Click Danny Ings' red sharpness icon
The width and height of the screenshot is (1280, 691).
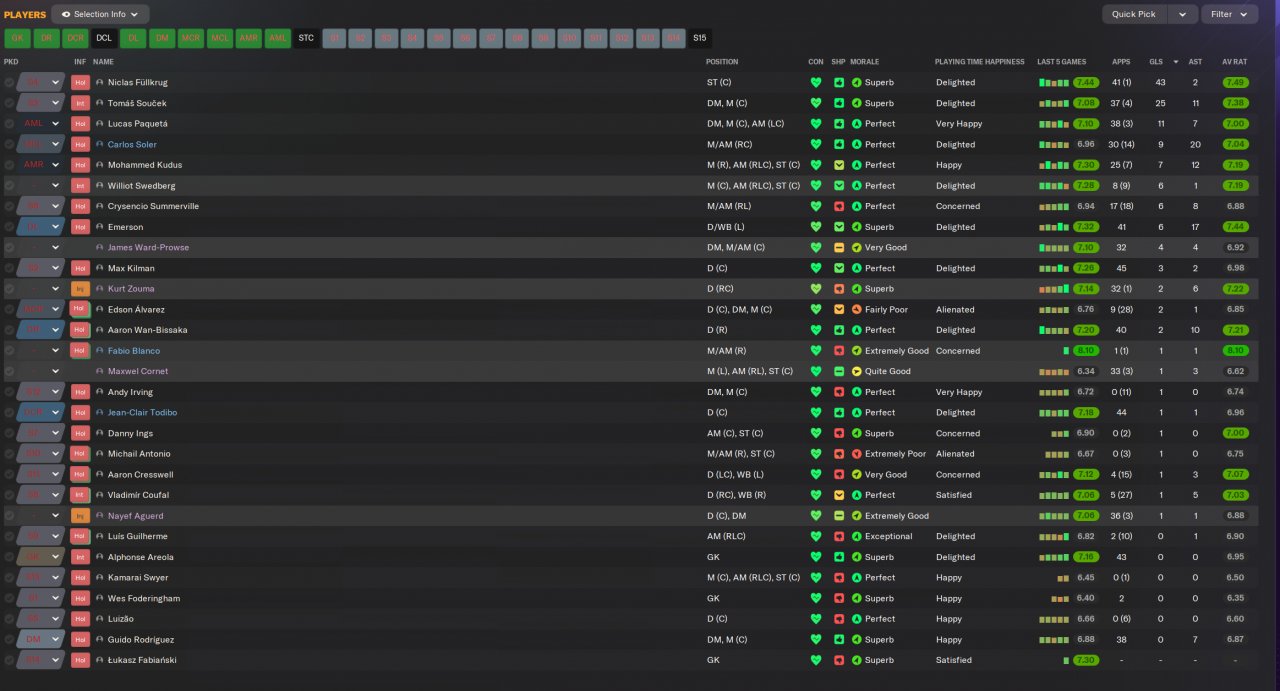[839, 433]
